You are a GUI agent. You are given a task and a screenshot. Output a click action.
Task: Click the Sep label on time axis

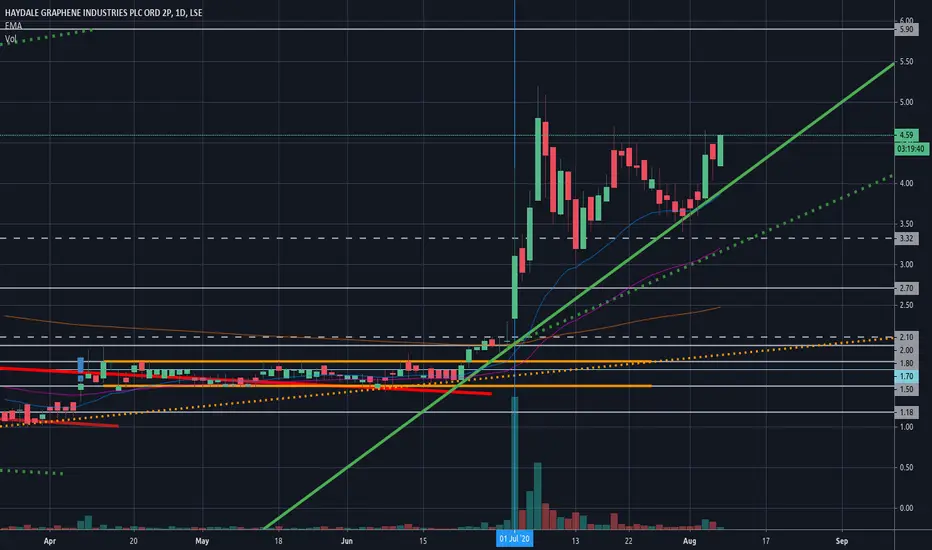coord(842,541)
